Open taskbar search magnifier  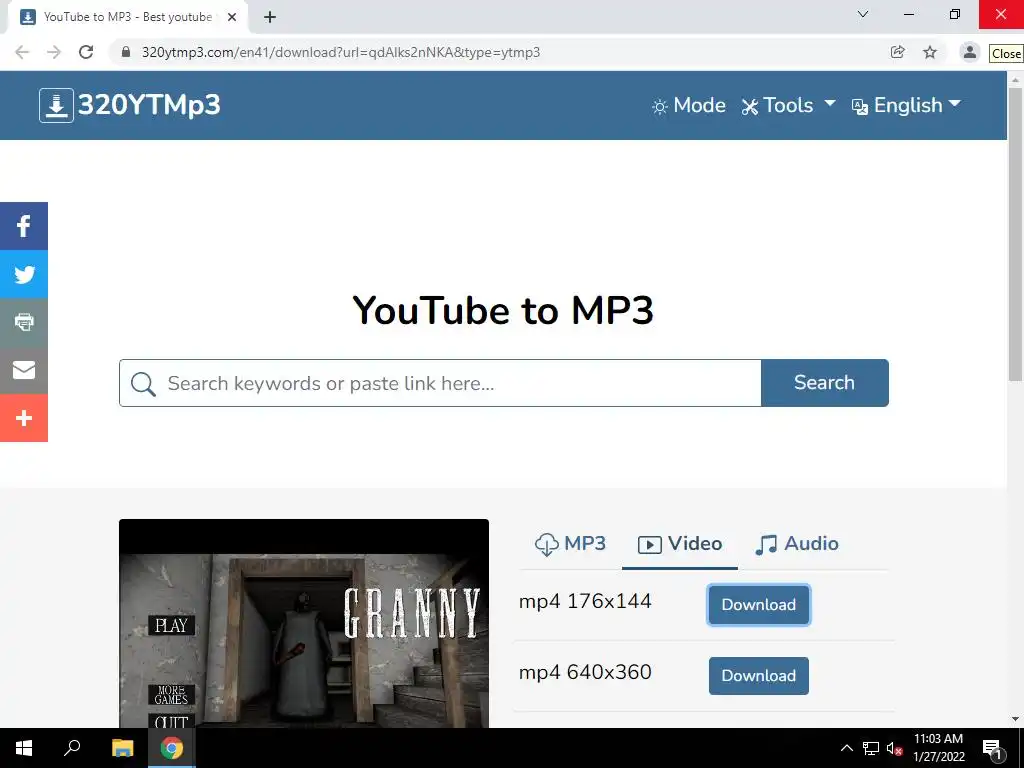pyautogui.click(x=72, y=748)
